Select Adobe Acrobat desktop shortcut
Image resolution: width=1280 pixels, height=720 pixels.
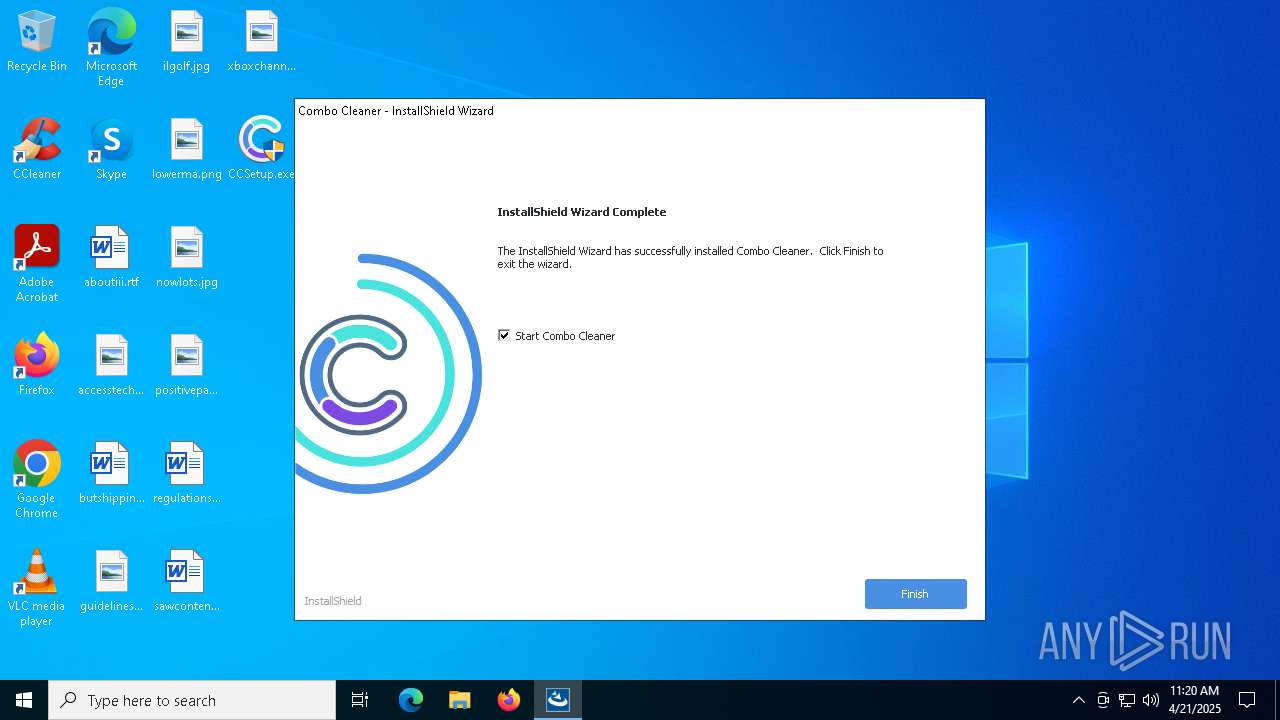(x=37, y=264)
